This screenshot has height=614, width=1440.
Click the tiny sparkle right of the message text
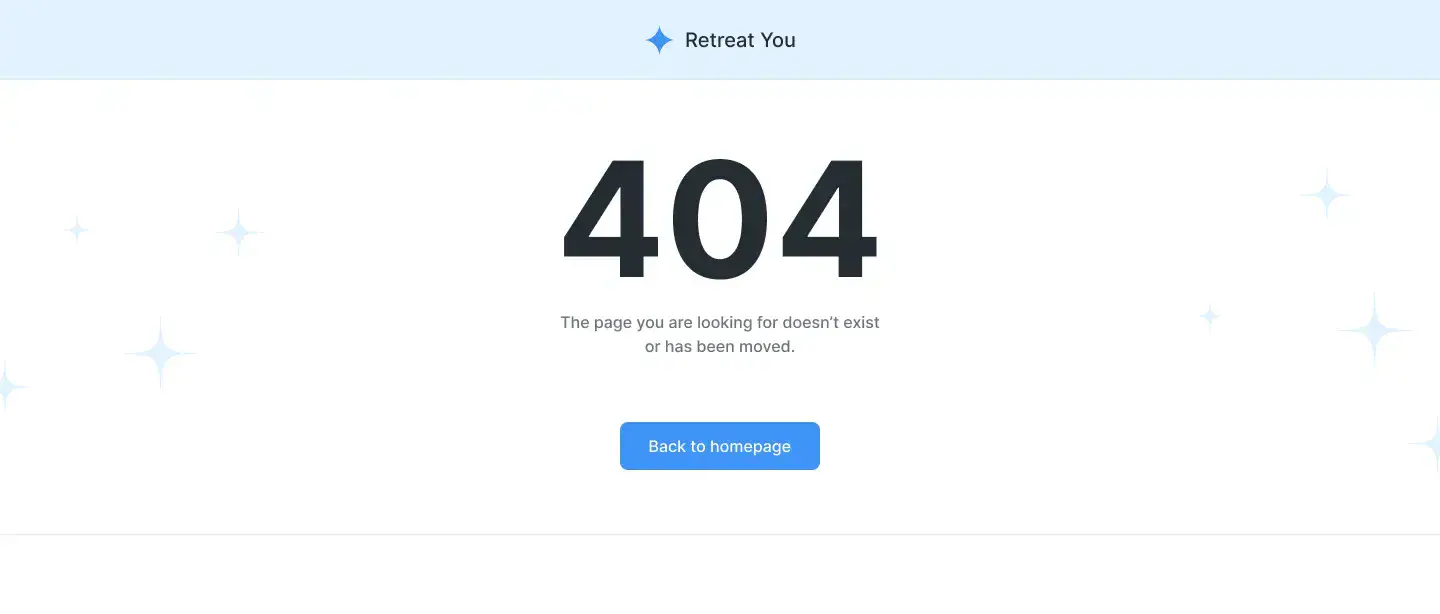point(1210,317)
